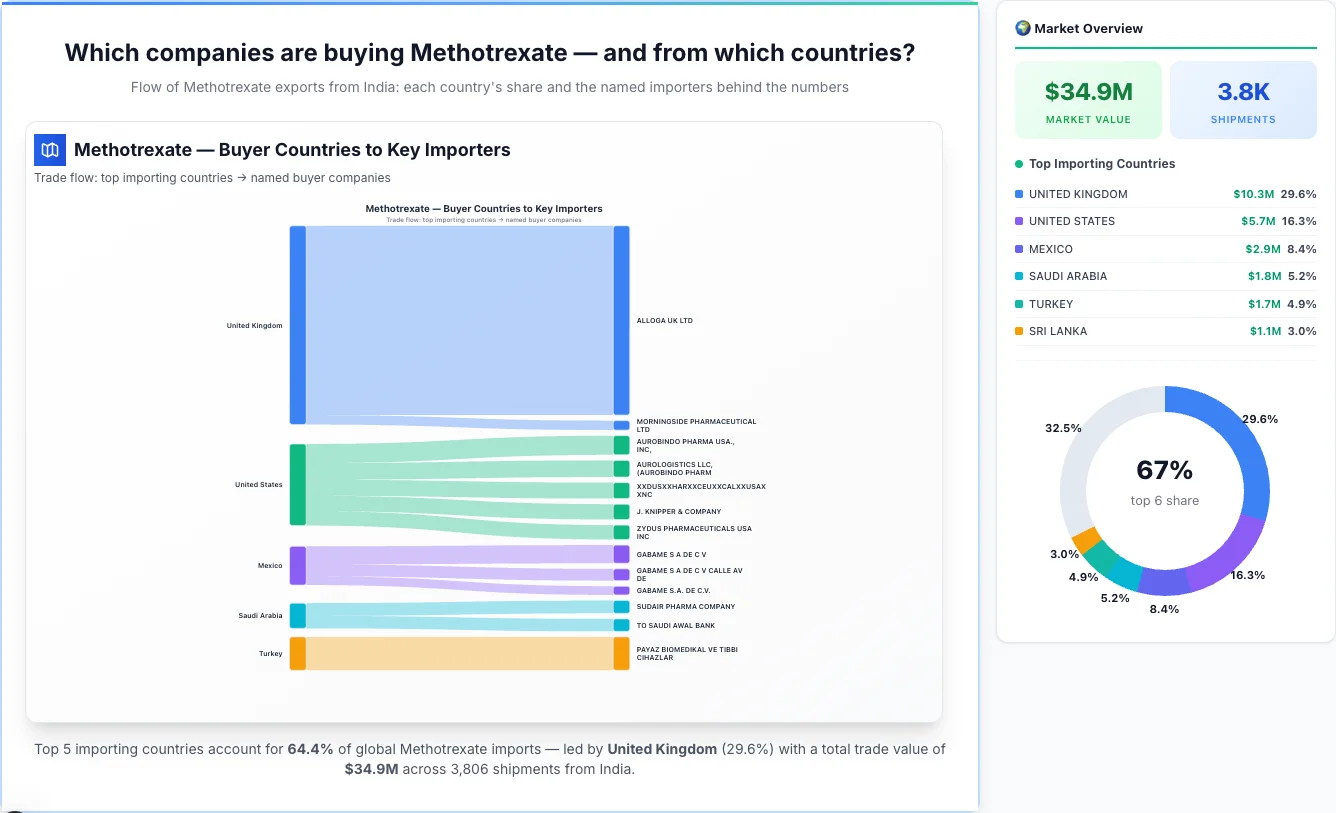Screen dimensions: 1336x813
Task: Click the globe icon beside Market Overview
Action: point(1022,28)
